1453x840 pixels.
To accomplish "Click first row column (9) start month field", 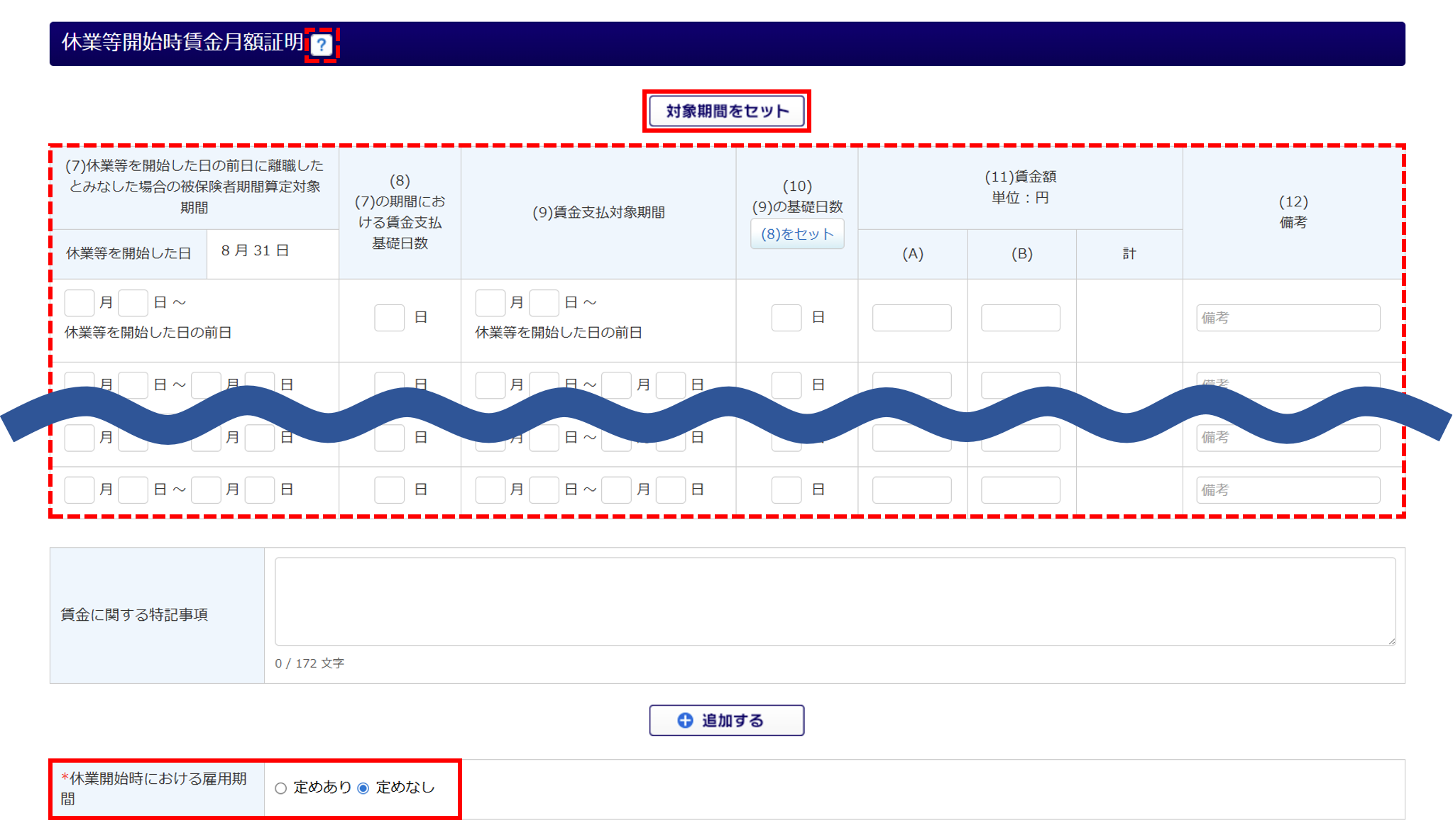I will coord(490,303).
